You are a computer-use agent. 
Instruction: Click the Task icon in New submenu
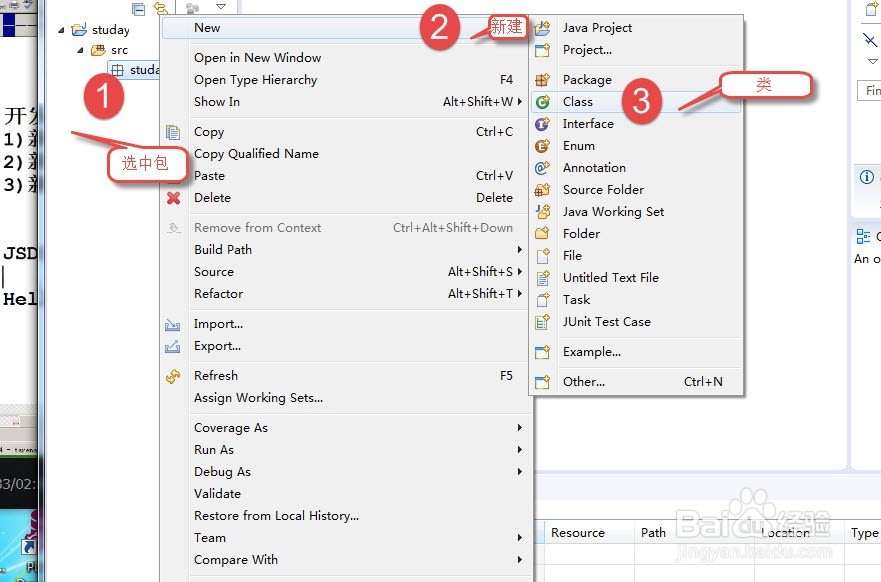coord(542,300)
